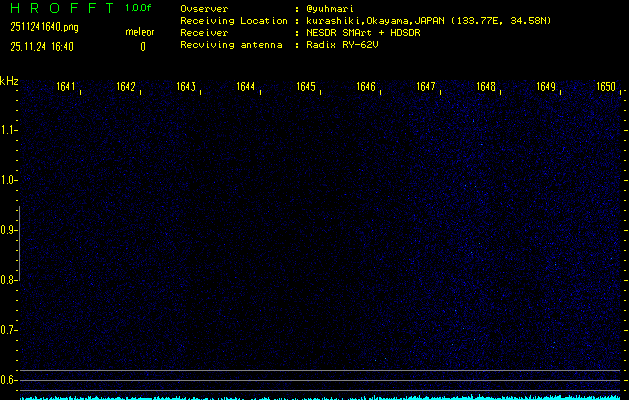Viewport: 629px width, 400px height.
Task: Click the meteor count label
Action: click(140, 32)
